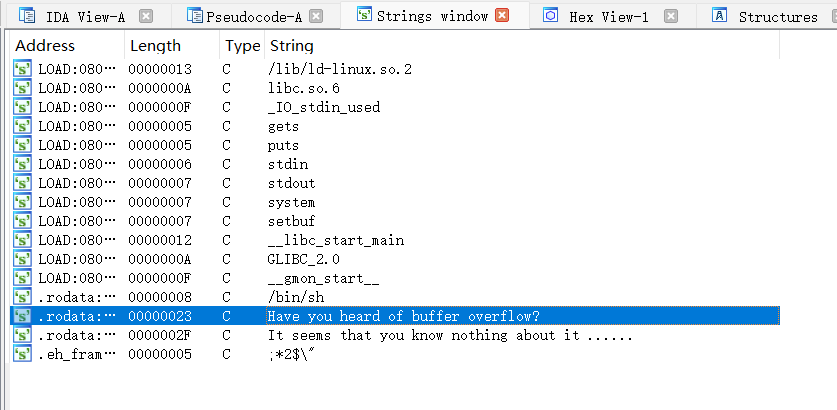Viewport: 837px width, 410px height.
Task: Click the Hex View-1 tab icon
Action: 550,17
